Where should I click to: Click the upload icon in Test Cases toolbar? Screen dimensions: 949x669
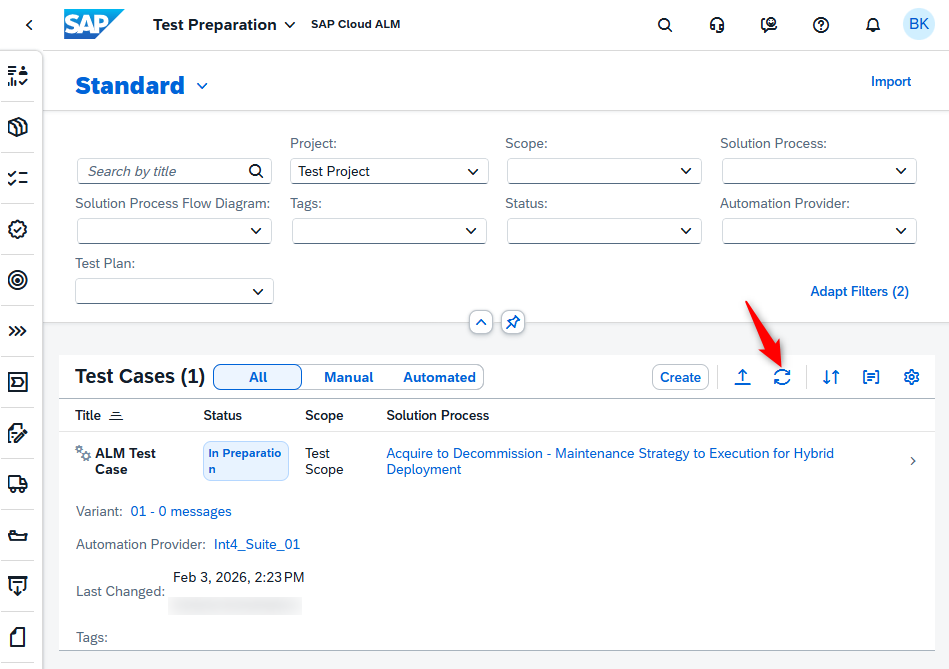pyautogui.click(x=743, y=377)
